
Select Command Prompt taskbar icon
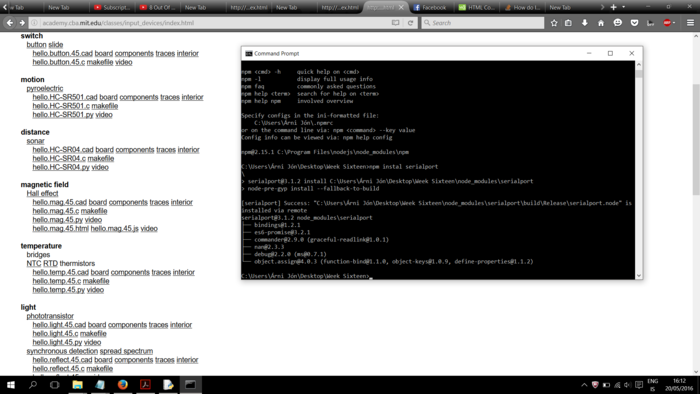pyautogui.click(x=191, y=385)
